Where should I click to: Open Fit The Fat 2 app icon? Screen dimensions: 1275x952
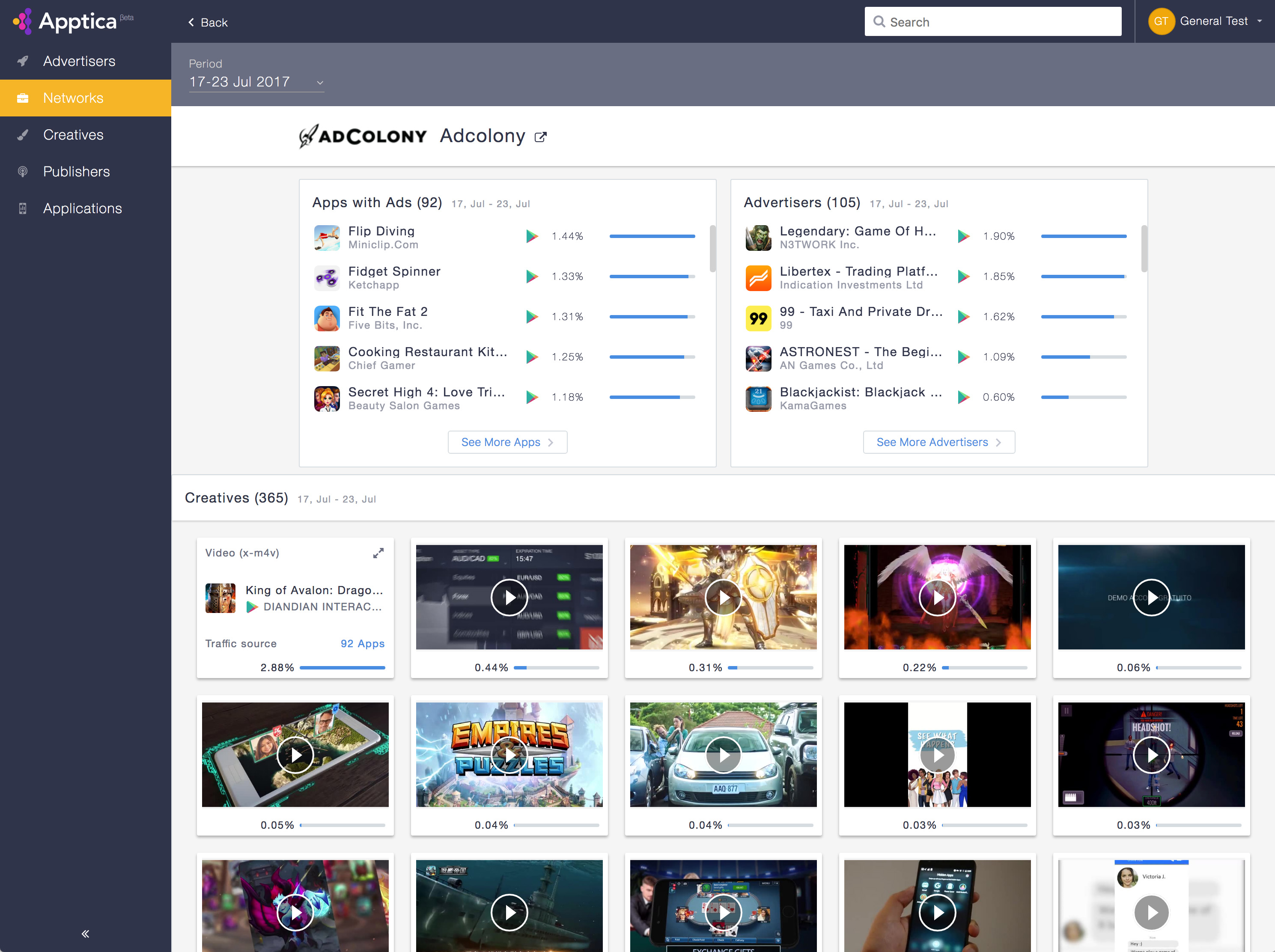(x=327, y=318)
